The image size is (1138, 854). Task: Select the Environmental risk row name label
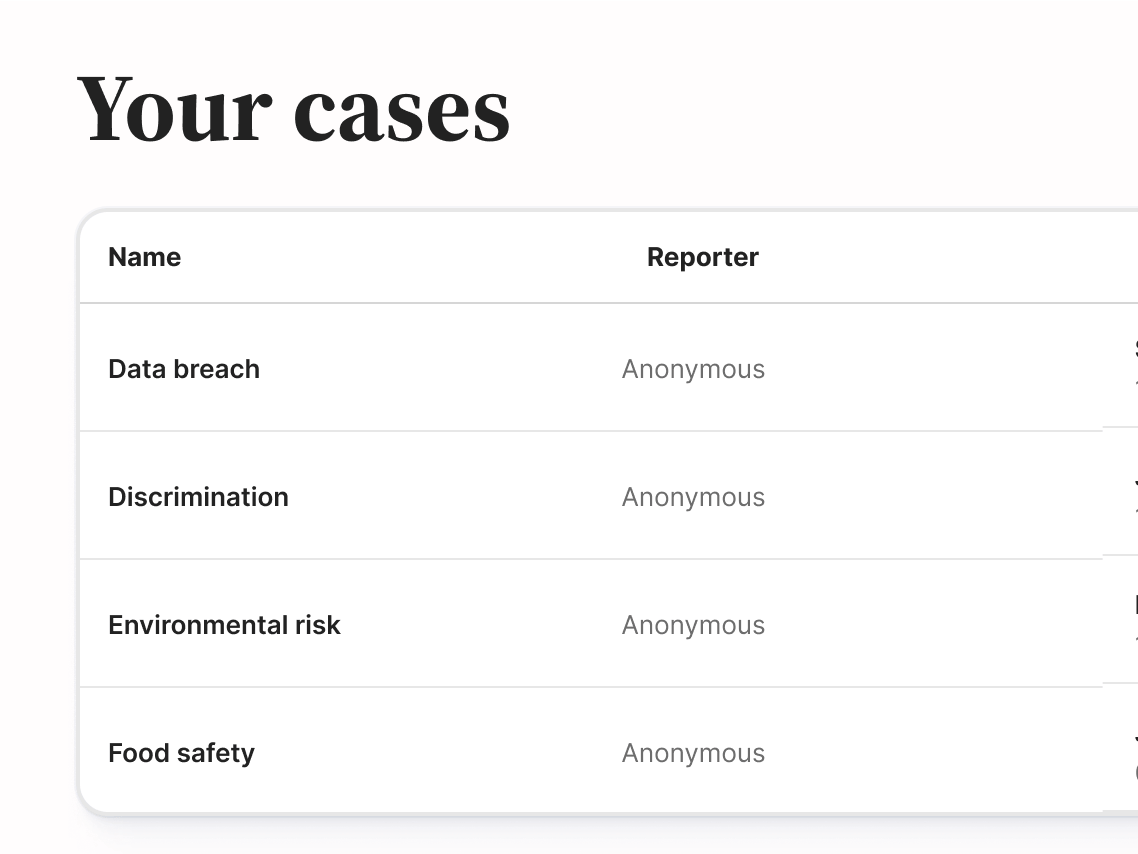(224, 624)
